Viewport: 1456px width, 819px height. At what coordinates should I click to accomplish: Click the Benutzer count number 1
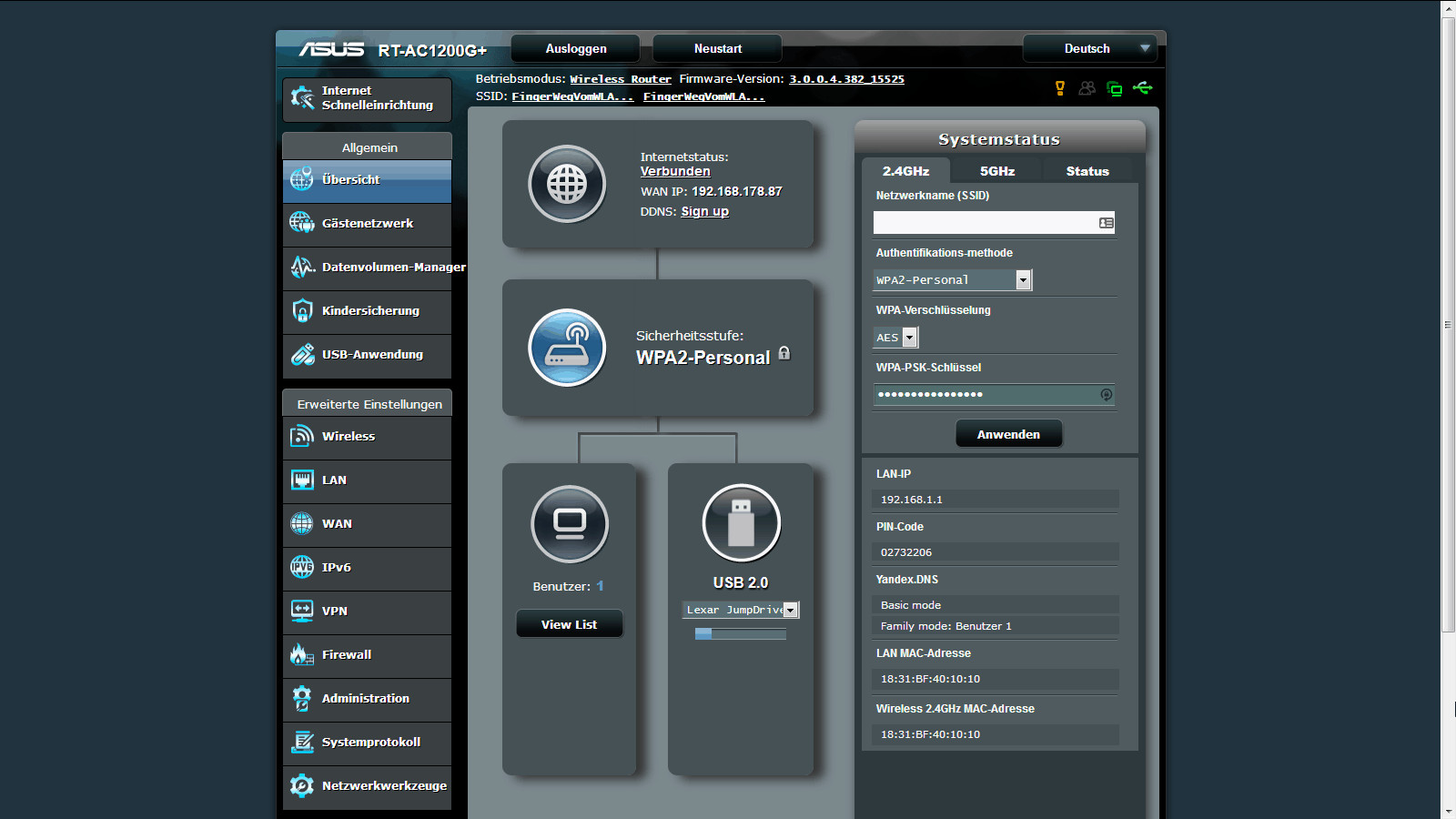(x=601, y=586)
